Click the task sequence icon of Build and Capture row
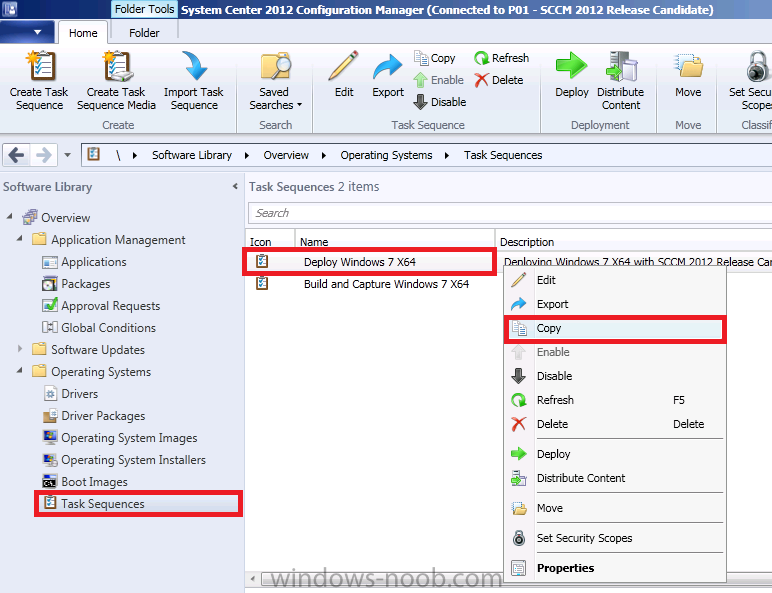 pos(262,284)
